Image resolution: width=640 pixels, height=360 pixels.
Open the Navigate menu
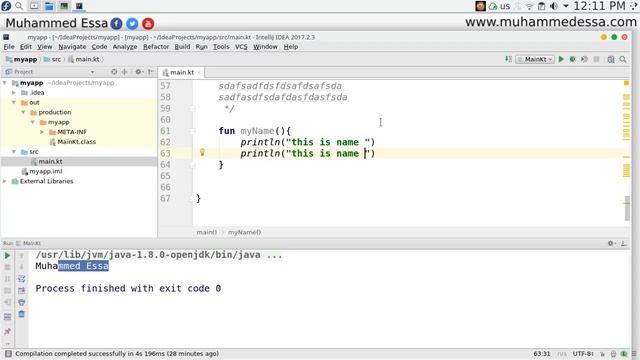[x=72, y=47]
